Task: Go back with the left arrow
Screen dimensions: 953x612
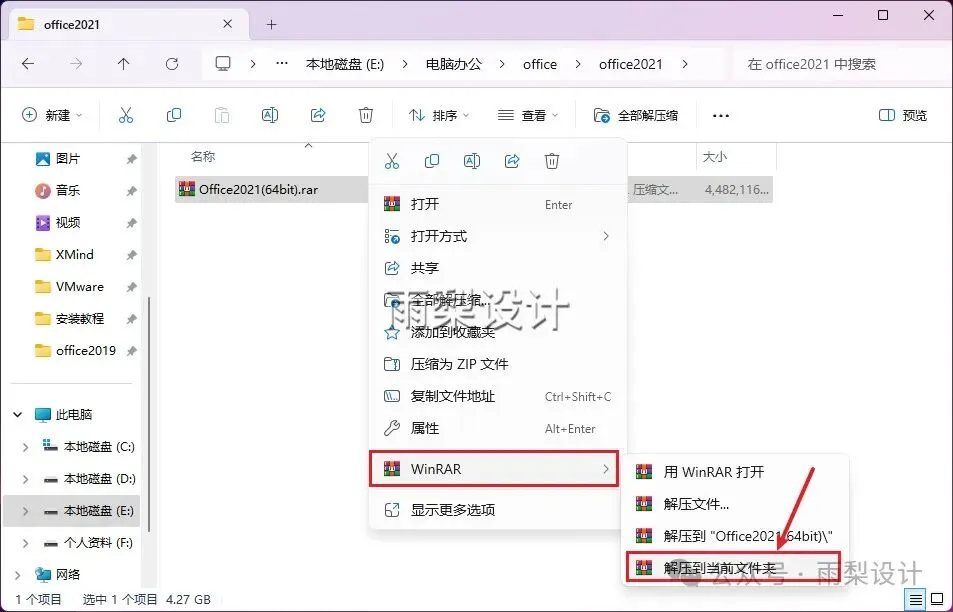Action: point(28,64)
